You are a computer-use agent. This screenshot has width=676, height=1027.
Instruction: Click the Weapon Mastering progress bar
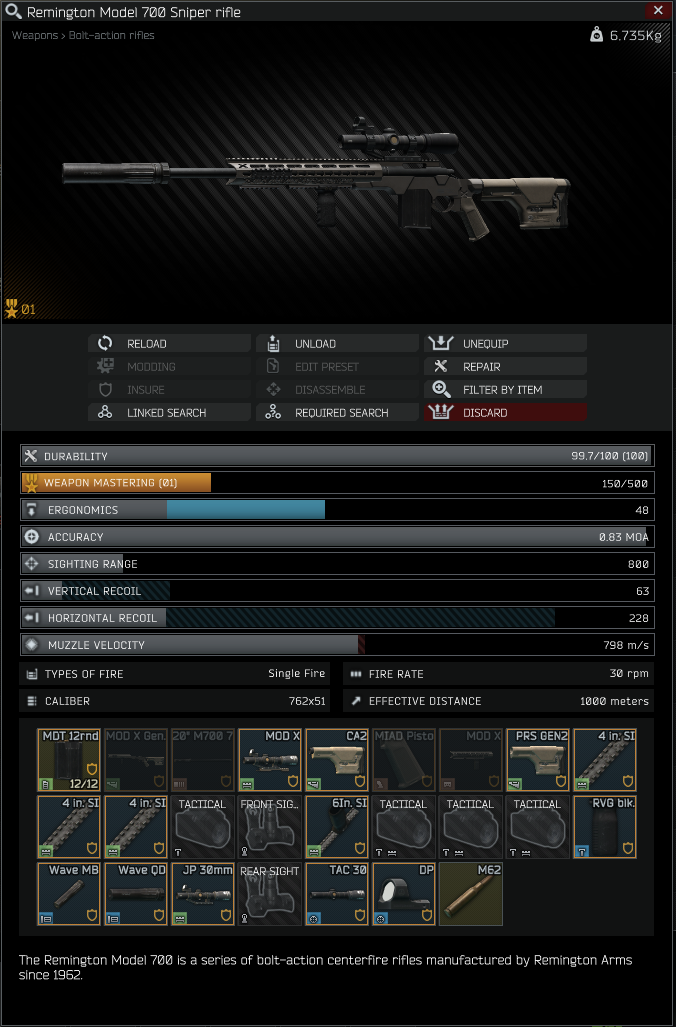[337, 483]
